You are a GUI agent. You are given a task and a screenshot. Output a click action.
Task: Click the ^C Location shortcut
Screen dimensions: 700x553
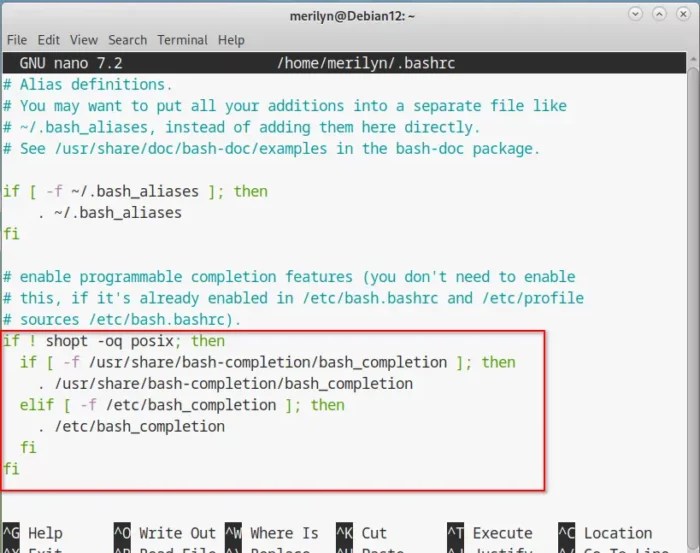(605, 533)
